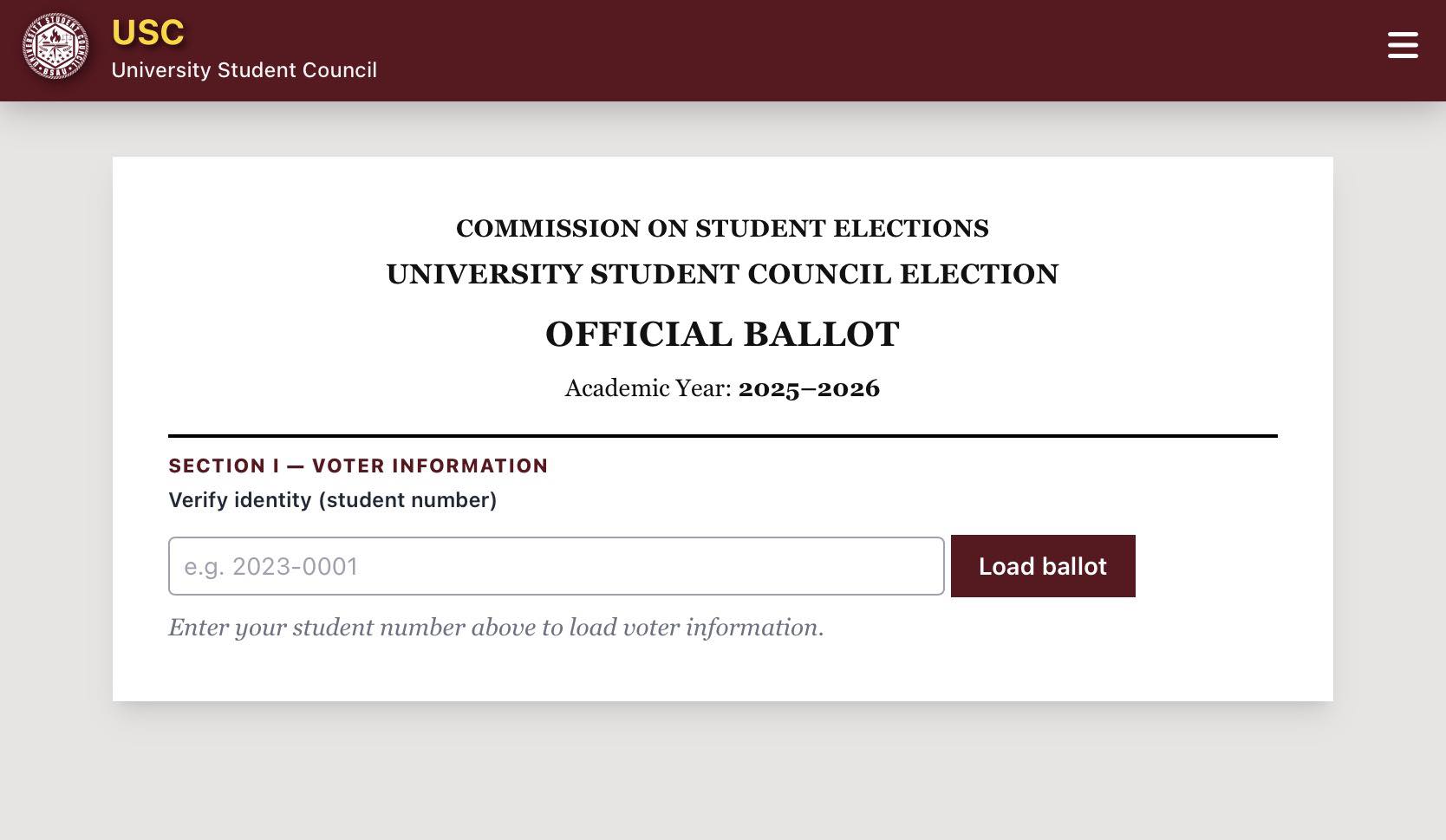Click the word ELECTIONS in the commission heading
This screenshot has height=840, width=1446.
tap(910, 228)
